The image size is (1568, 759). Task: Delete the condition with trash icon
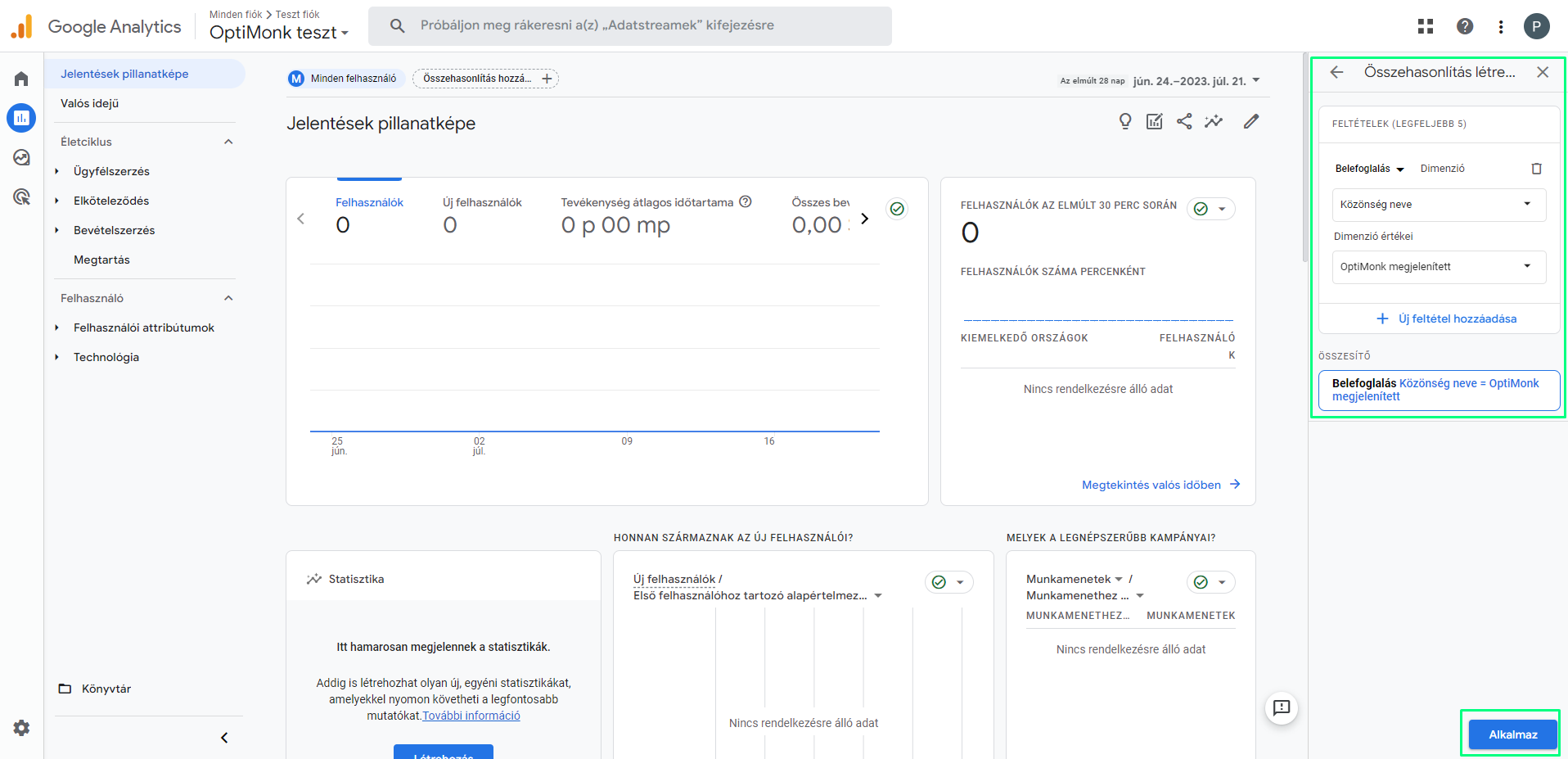pos(1536,169)
